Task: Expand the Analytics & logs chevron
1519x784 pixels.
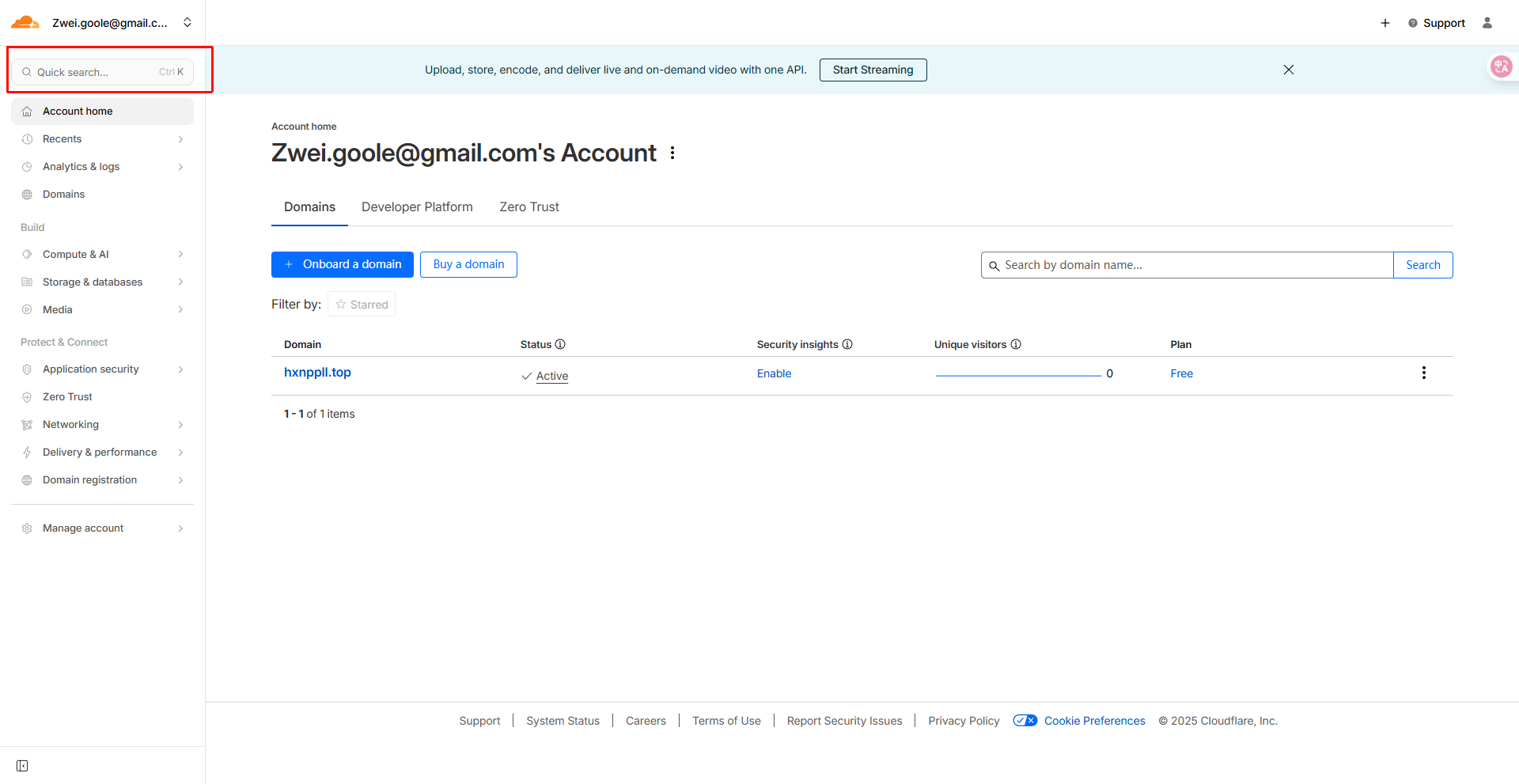Action: [181, 167]
